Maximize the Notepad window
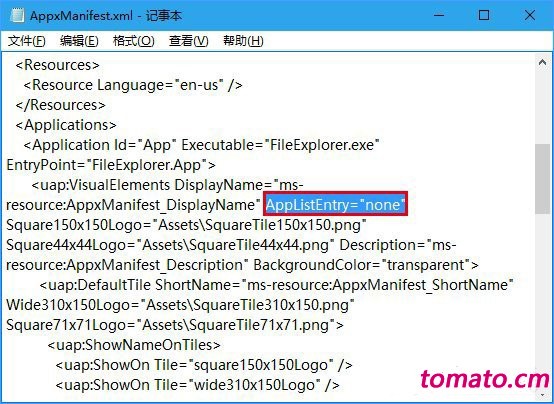554x404 pixels. coord(484,15)
